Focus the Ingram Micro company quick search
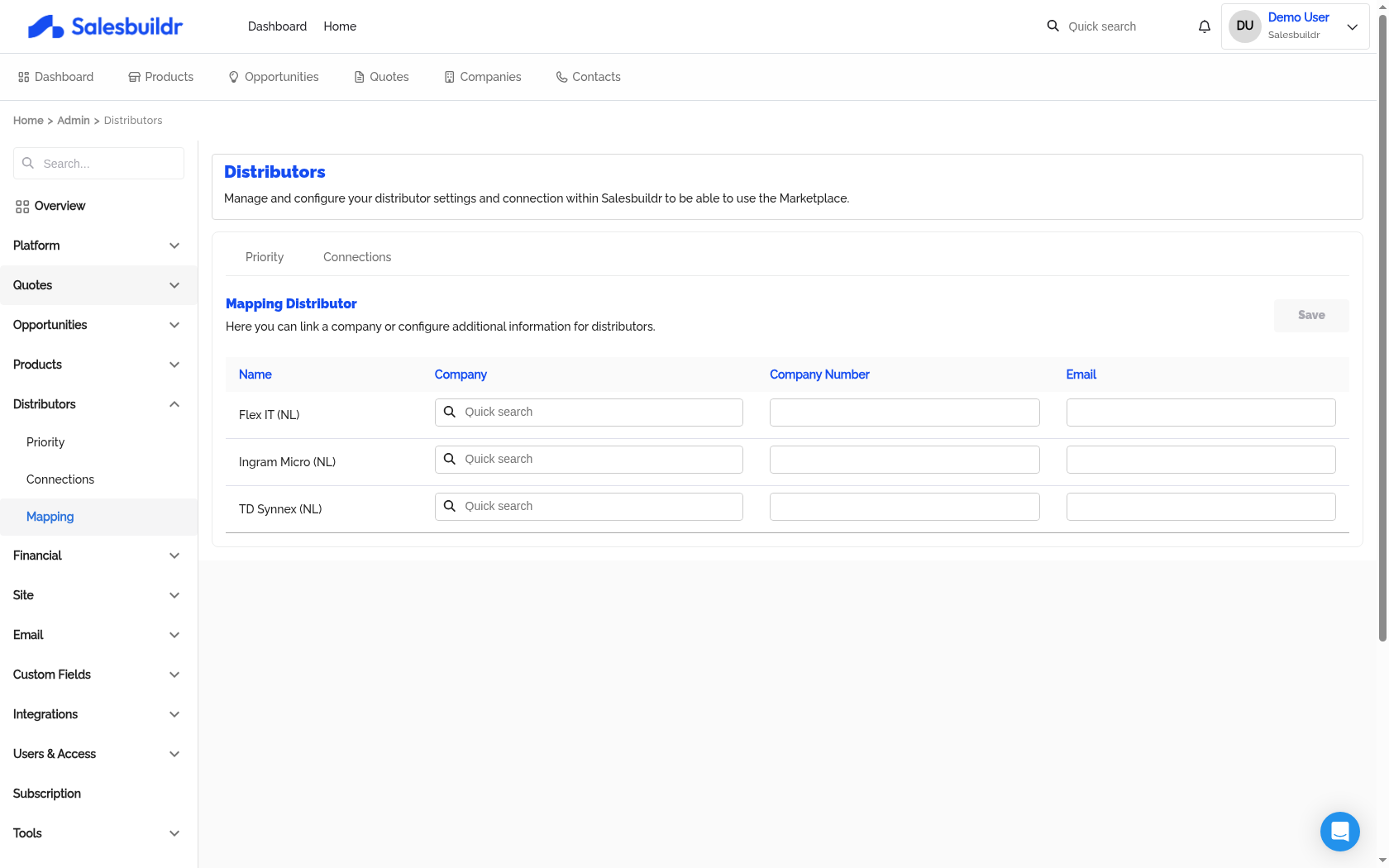Image resolution: width=1389 pixels, height=868 pixels. 589,460
